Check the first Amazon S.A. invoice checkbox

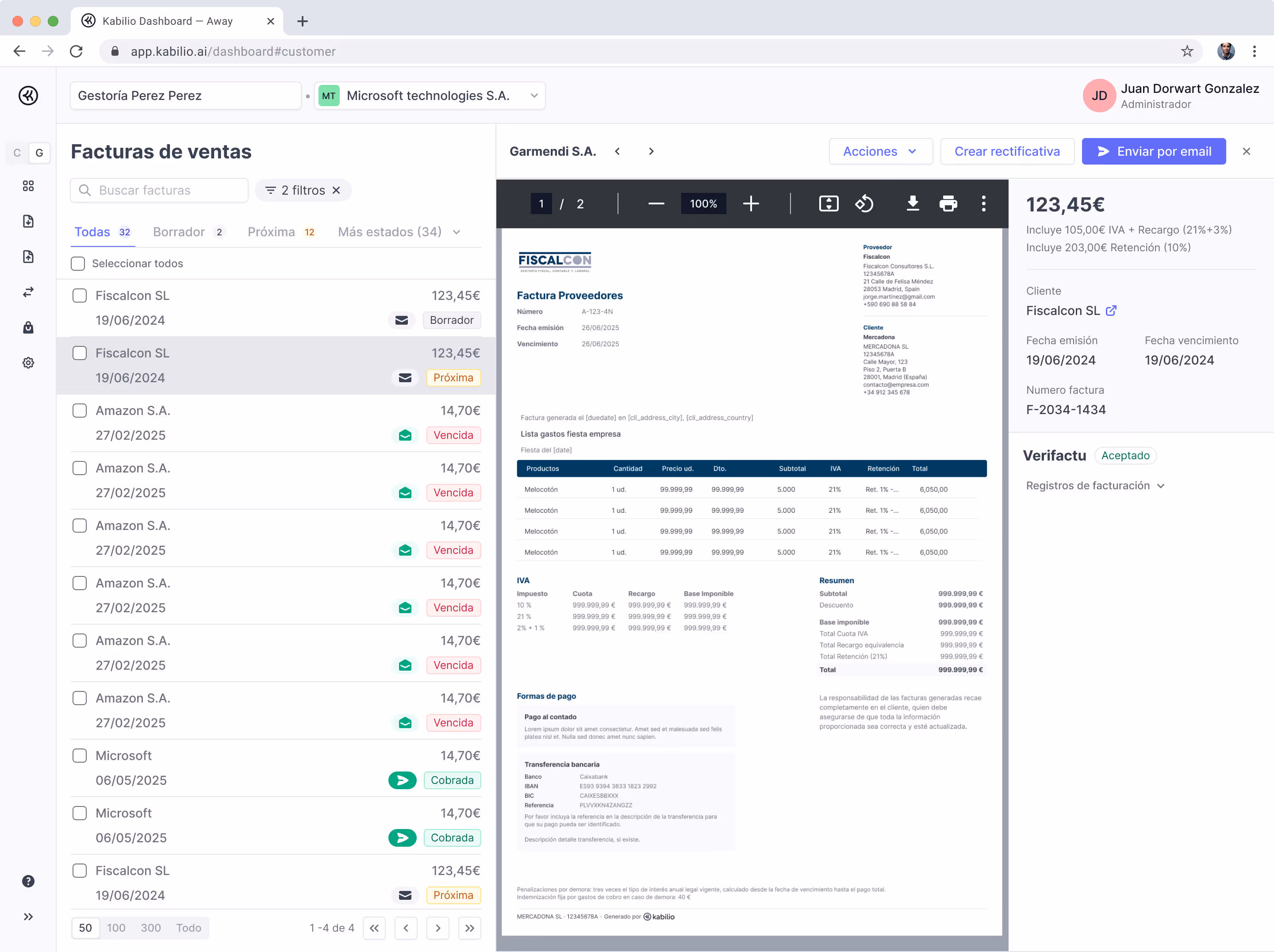pos(80,411)
